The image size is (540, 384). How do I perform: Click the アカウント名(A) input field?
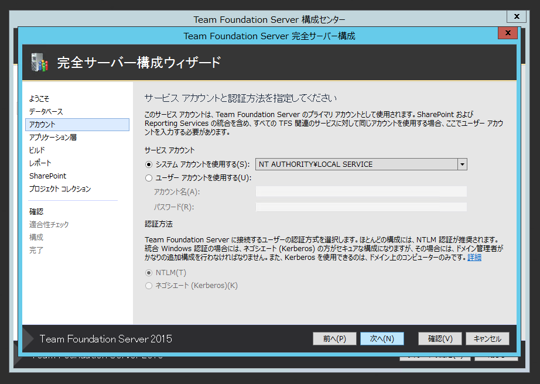pos(361,191)
